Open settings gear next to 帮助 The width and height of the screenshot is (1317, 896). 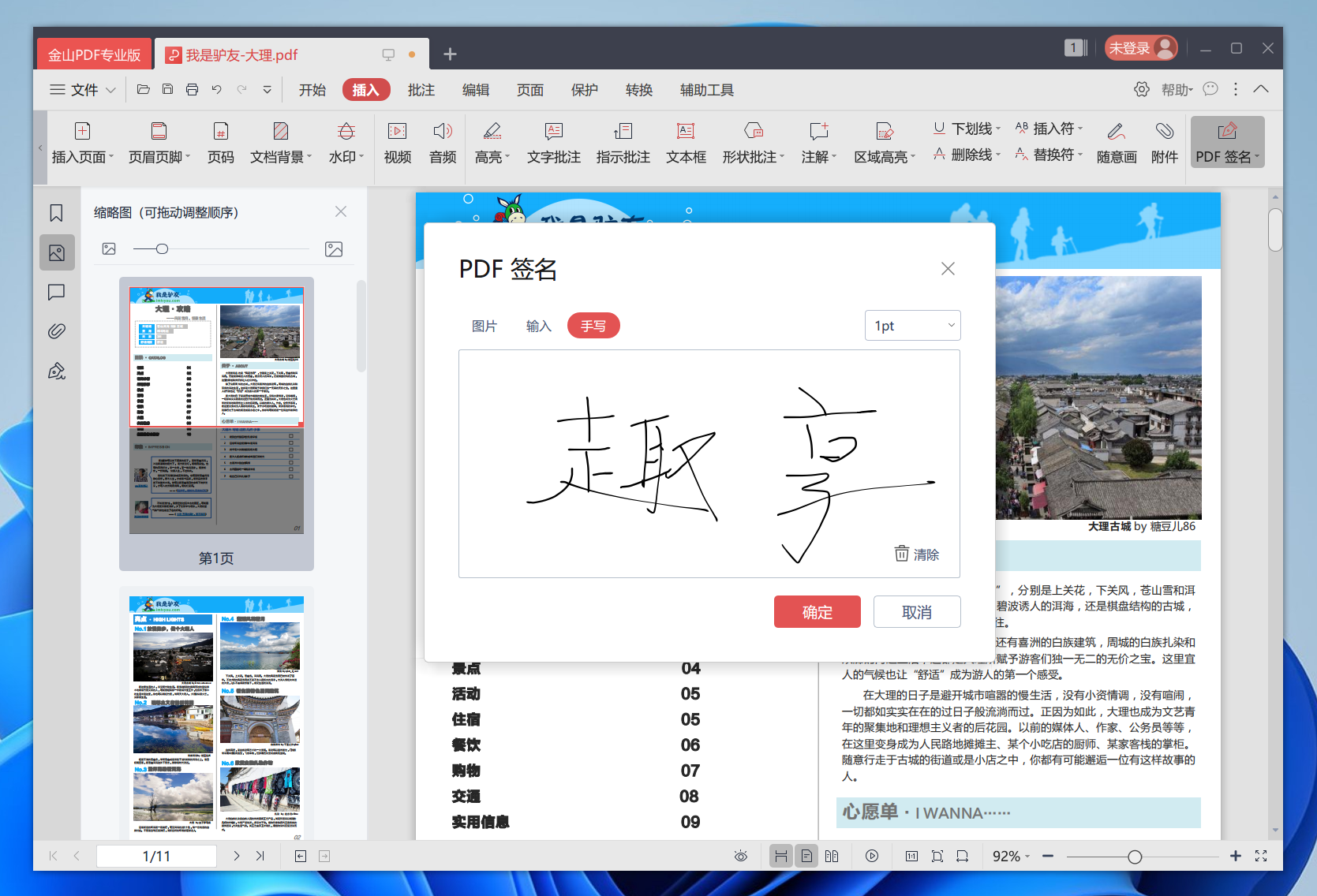[x=1142, y=89]
